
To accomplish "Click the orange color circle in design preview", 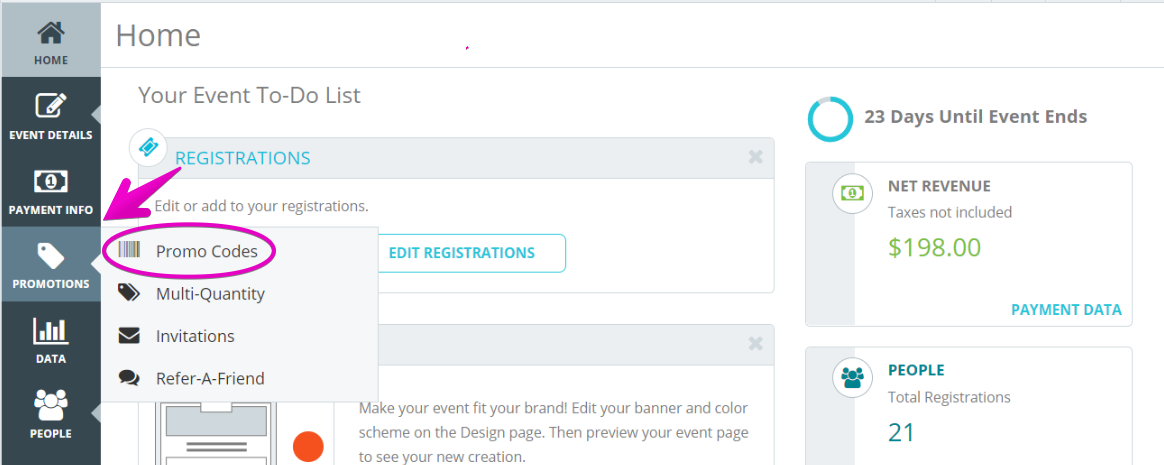I will (x=308, y=446).
